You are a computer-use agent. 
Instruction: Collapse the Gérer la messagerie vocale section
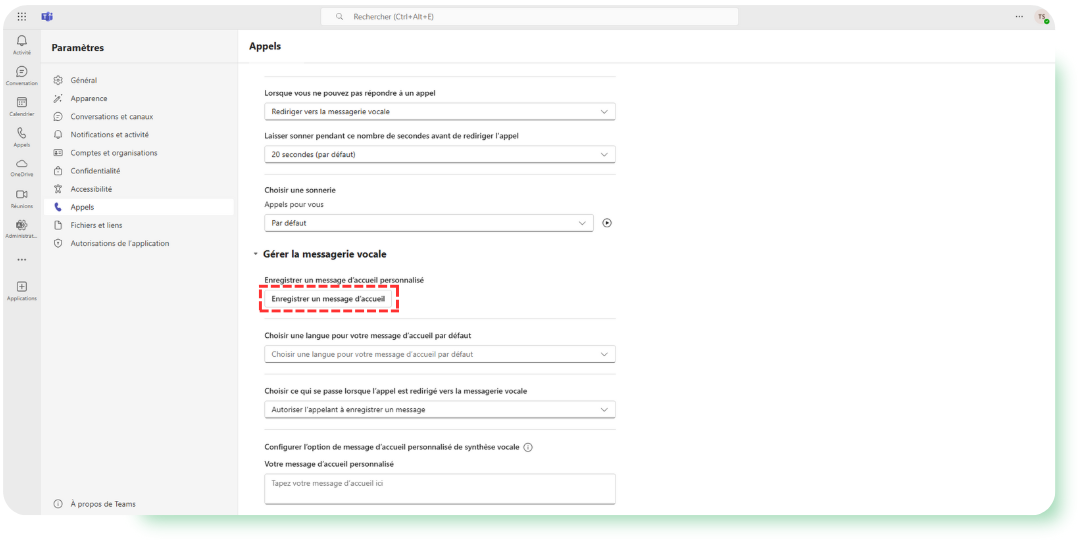pyautogui.click(x=256, y=255)
